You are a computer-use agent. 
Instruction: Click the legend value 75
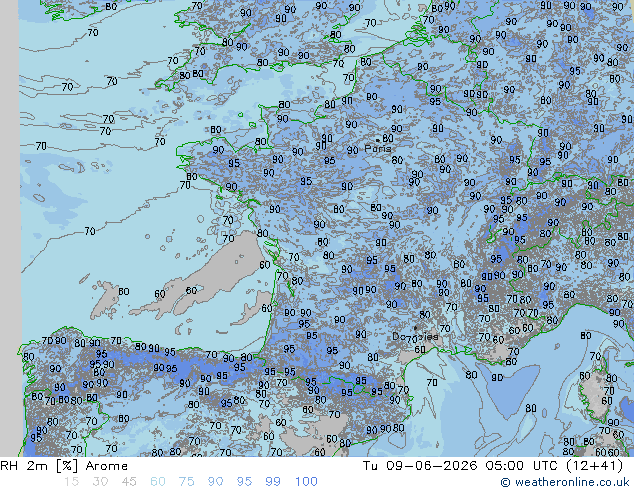pyautogui.click(x=186, y=482)
